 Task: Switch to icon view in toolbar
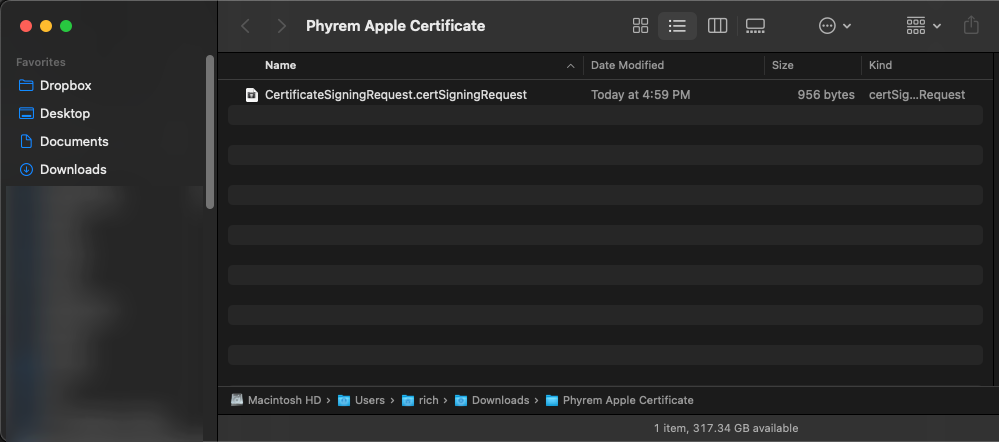pos(641,26)
